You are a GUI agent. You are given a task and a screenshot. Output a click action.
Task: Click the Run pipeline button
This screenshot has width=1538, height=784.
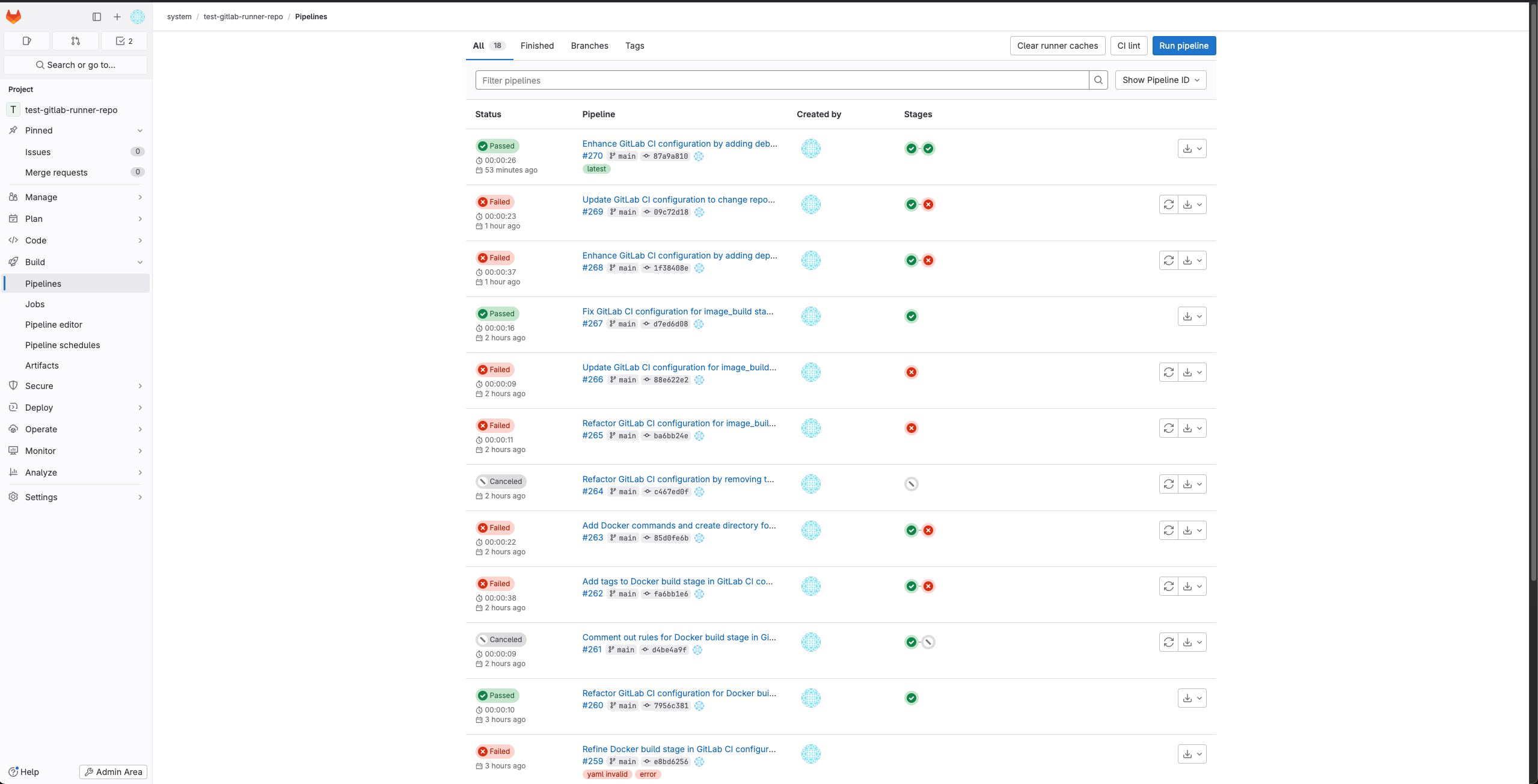click(1183, 46)
